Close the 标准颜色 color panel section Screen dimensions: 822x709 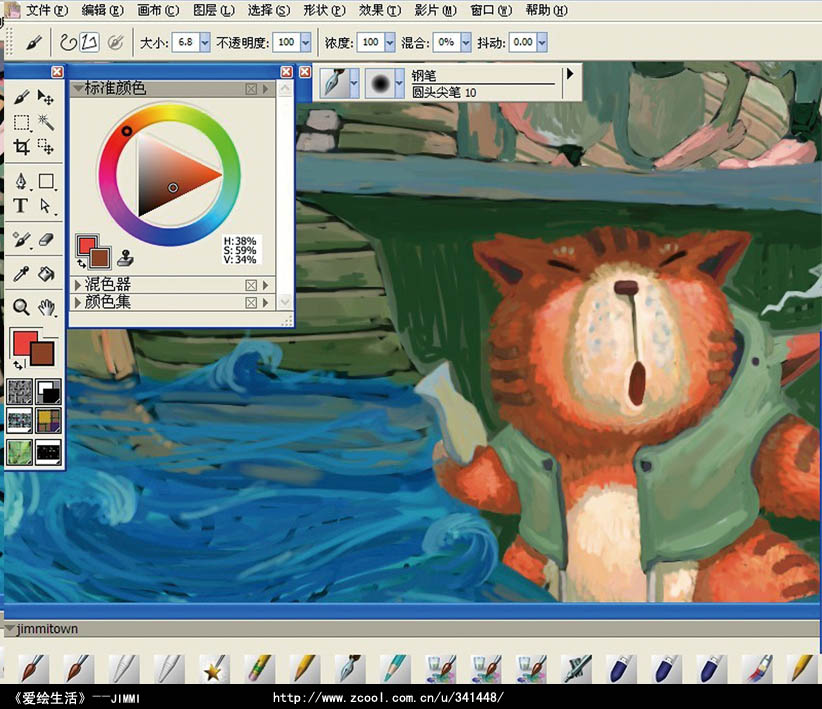[x=251, y=89]
